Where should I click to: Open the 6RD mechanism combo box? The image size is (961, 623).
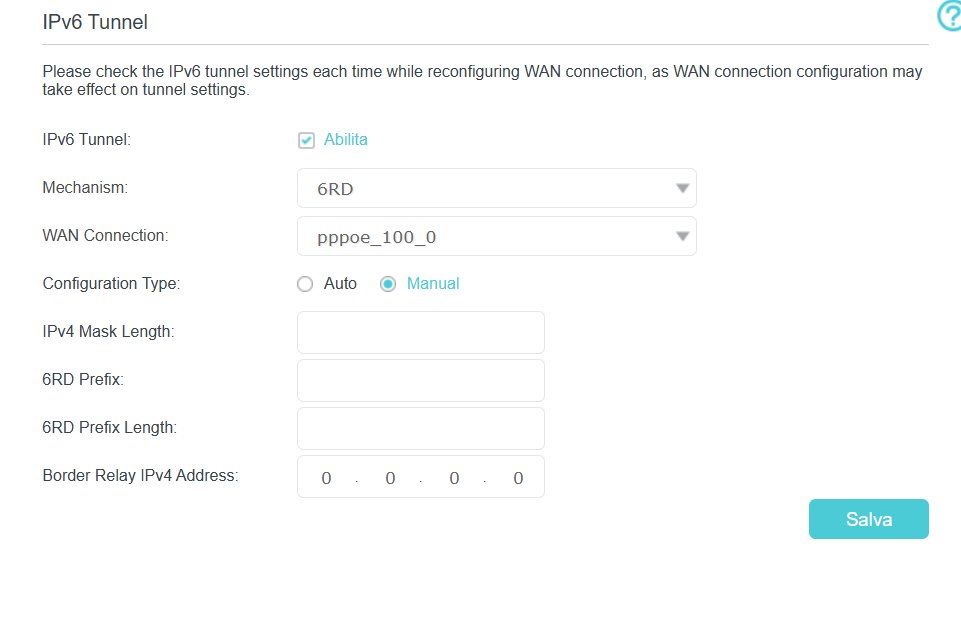496,188
